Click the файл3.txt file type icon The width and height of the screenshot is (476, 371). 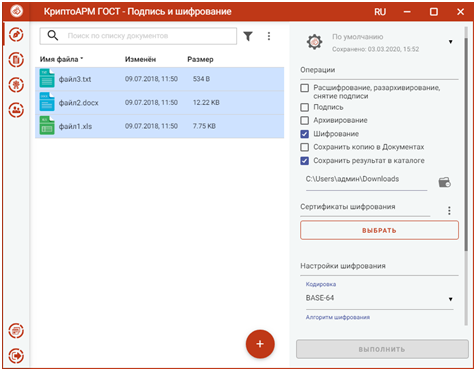(x=47, y=78)
